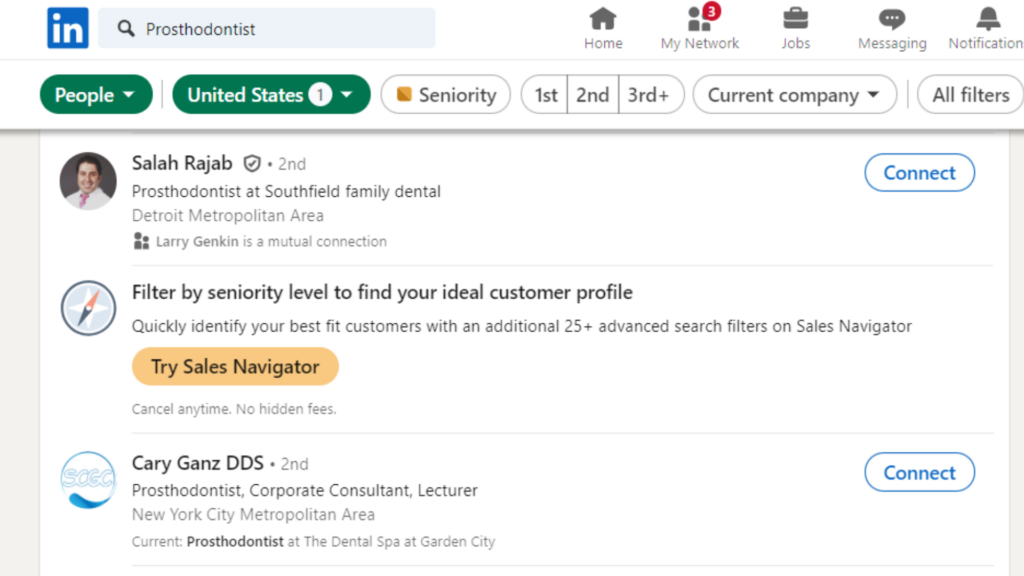The image size is (1024, 576).
Task: Open the LinkedIn home feed via Home icon
Action: click(603, 22)
